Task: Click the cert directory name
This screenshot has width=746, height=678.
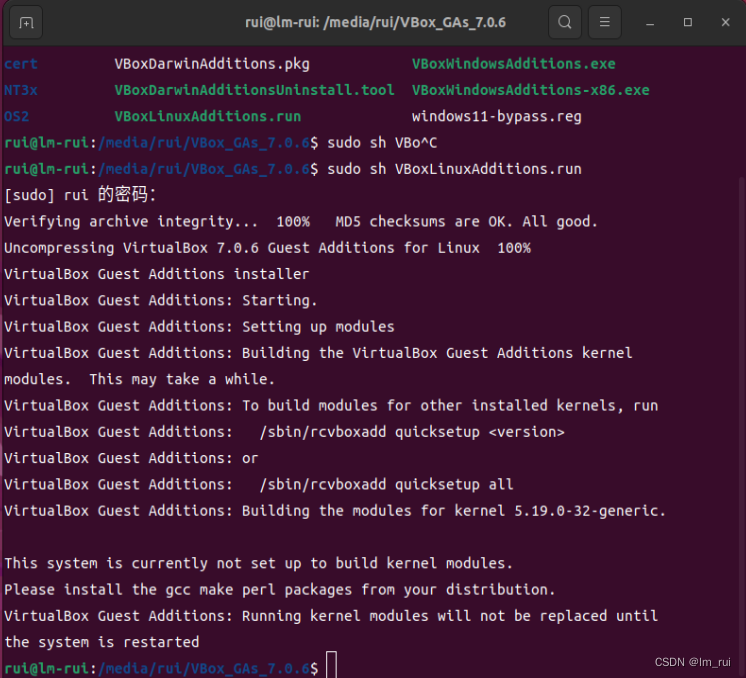Action: point(21,64)
